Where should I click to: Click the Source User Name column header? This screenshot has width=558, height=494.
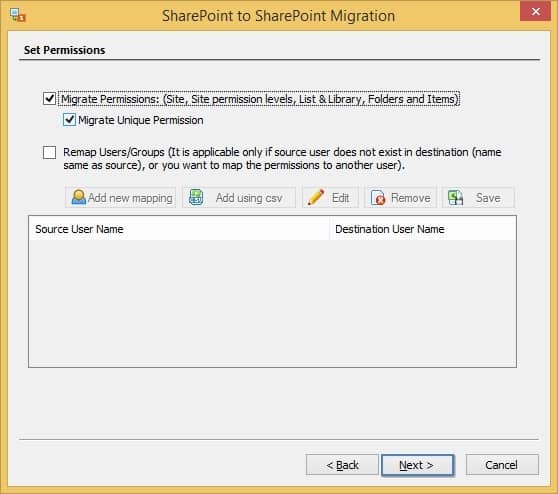click(179, 229)
